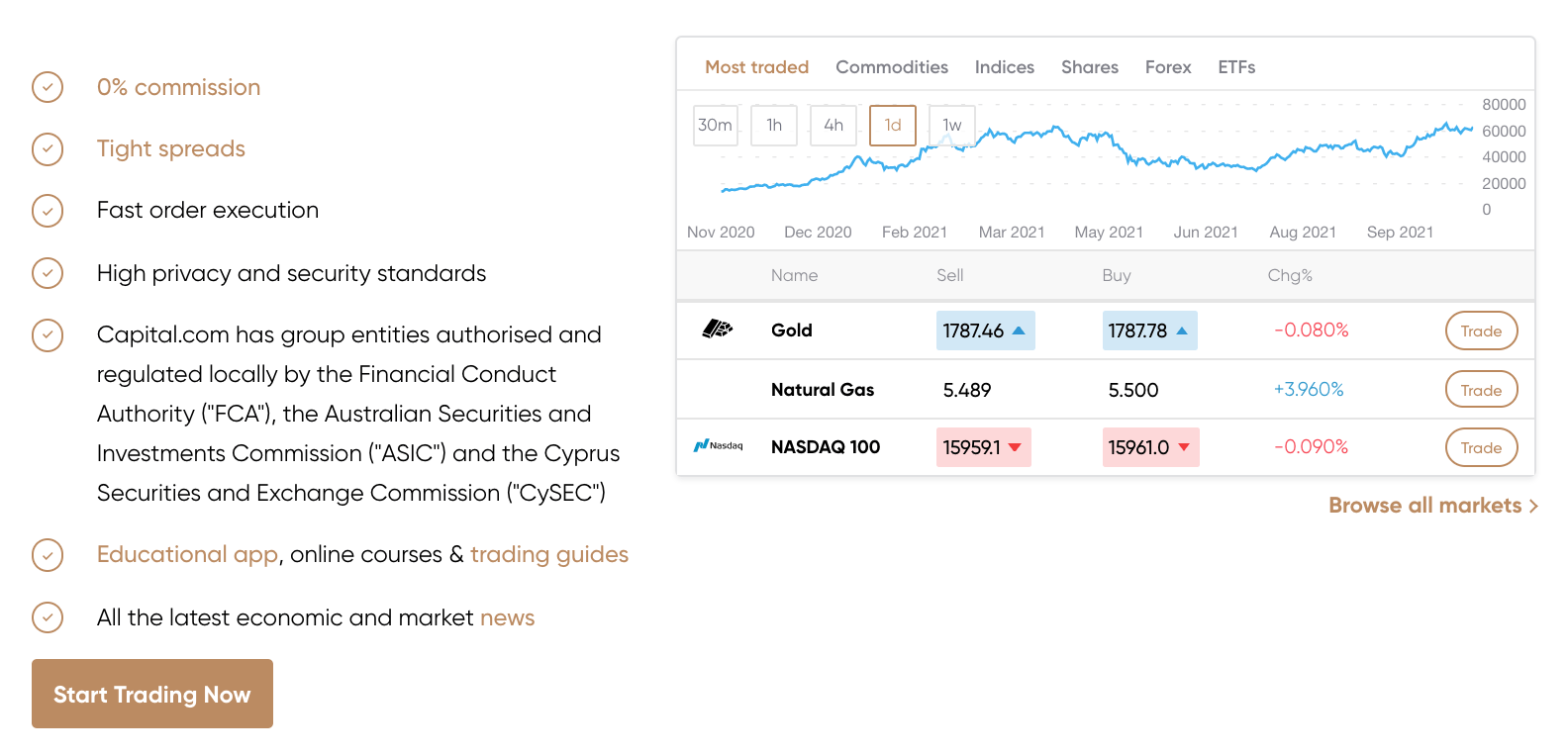Click Trade button for Gold
The height and width of the screenshot is (756, 1568).
pyautogui.click(x=1482, y=331)
